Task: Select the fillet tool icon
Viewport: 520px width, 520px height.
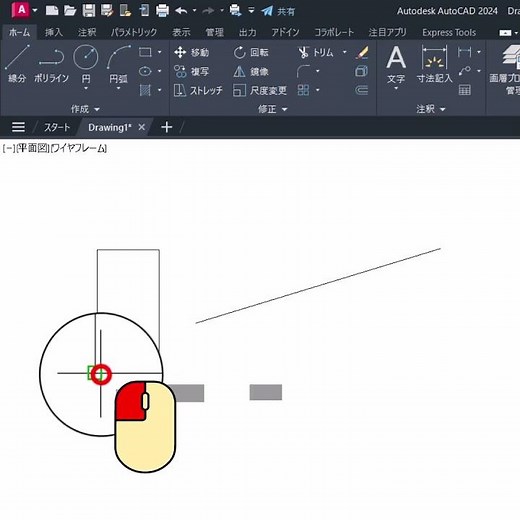Action: tap(303, 71)
